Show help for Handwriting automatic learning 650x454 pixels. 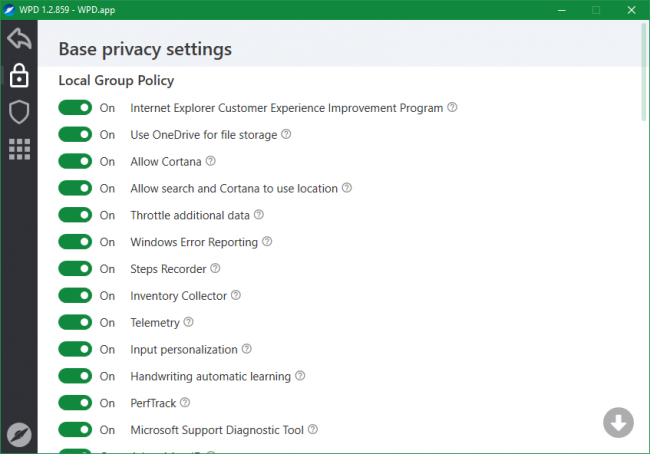300,376
